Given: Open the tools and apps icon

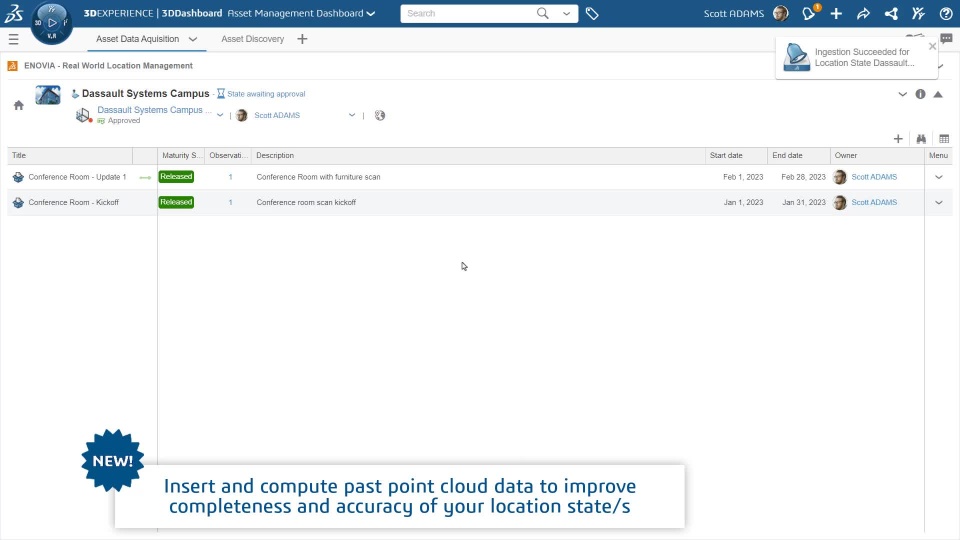Looking at the screenshot, I should click(x=918, y=13).
